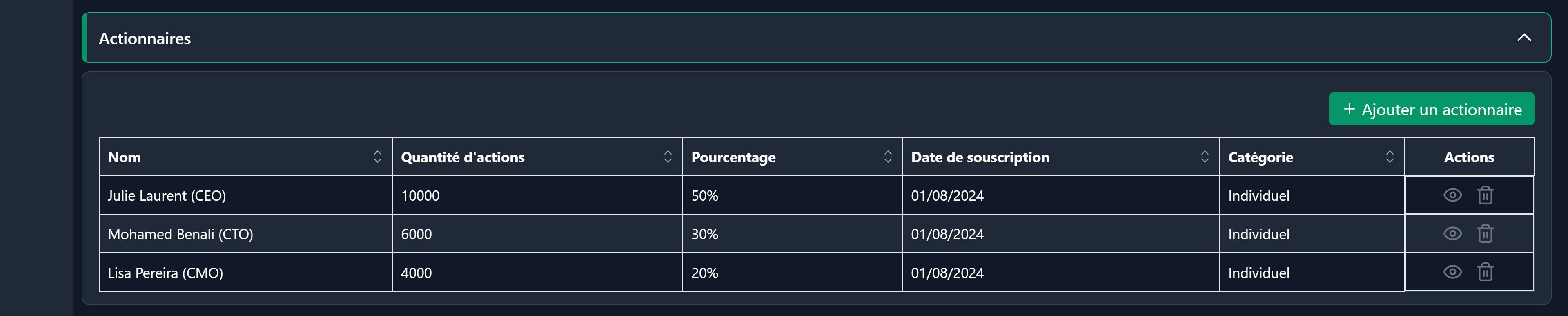View Julie Laurent's shareholder details
Image resolution: width=1568 pixels, height=316 pixels.
tap(1453, 195)
